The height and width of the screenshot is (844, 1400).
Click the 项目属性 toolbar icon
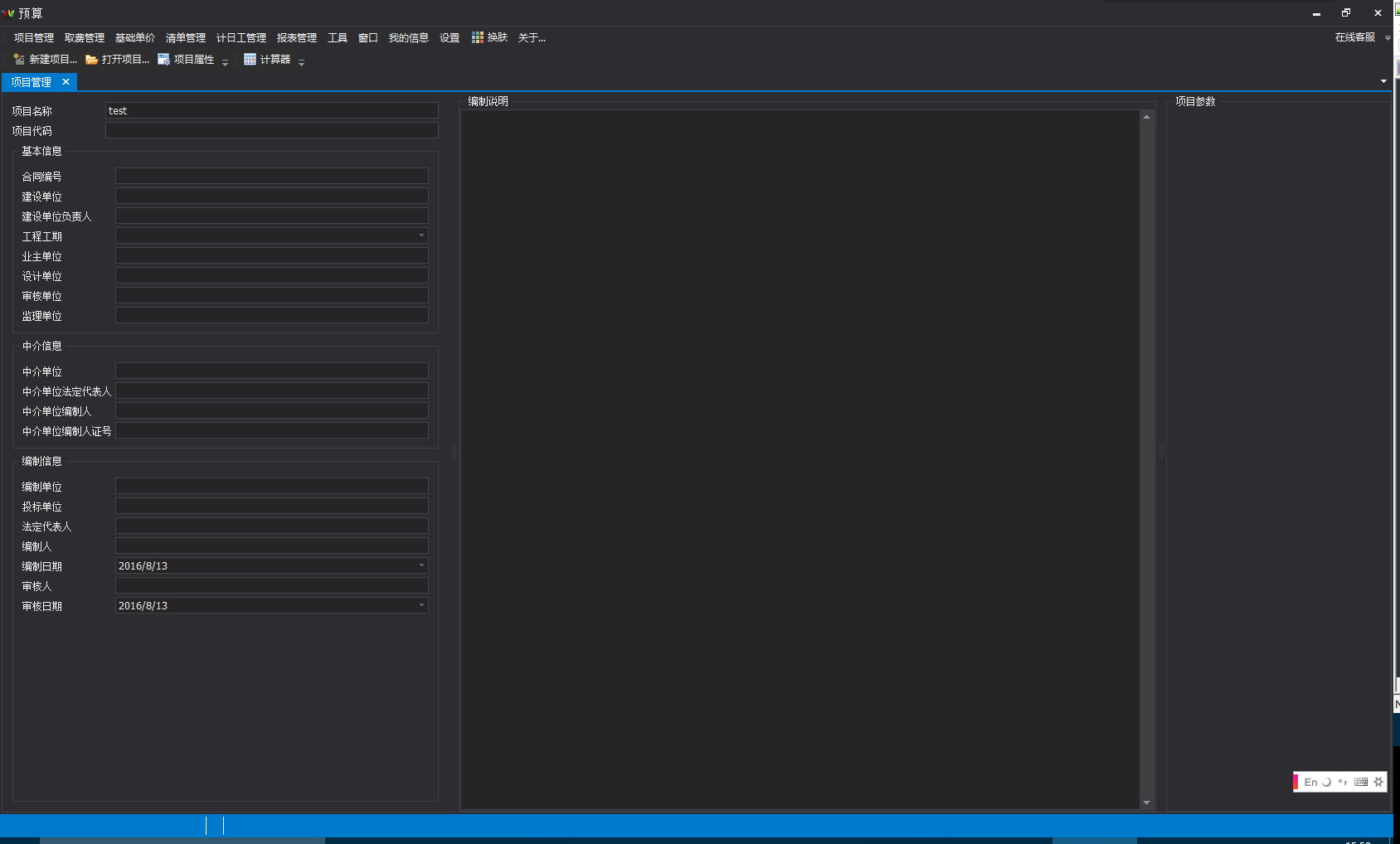click(163, 60)
